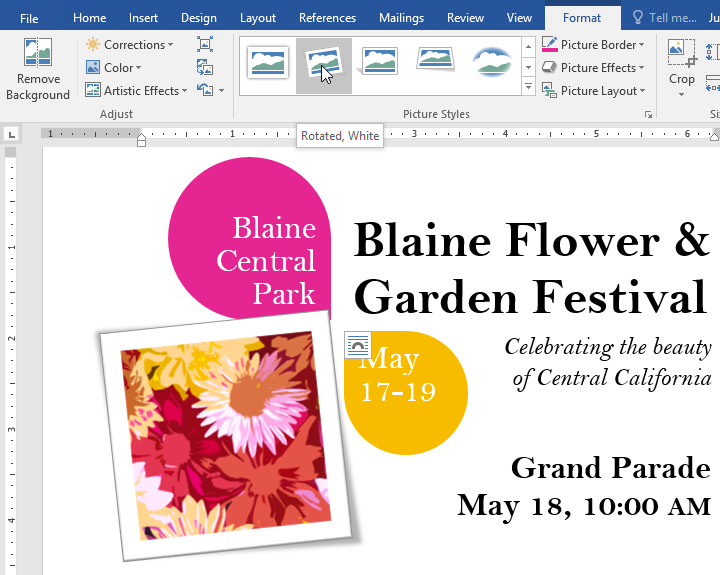The height and width of the screenshot is (575, 720).
Task: Select the Crop tool
Action: point(682,65)
